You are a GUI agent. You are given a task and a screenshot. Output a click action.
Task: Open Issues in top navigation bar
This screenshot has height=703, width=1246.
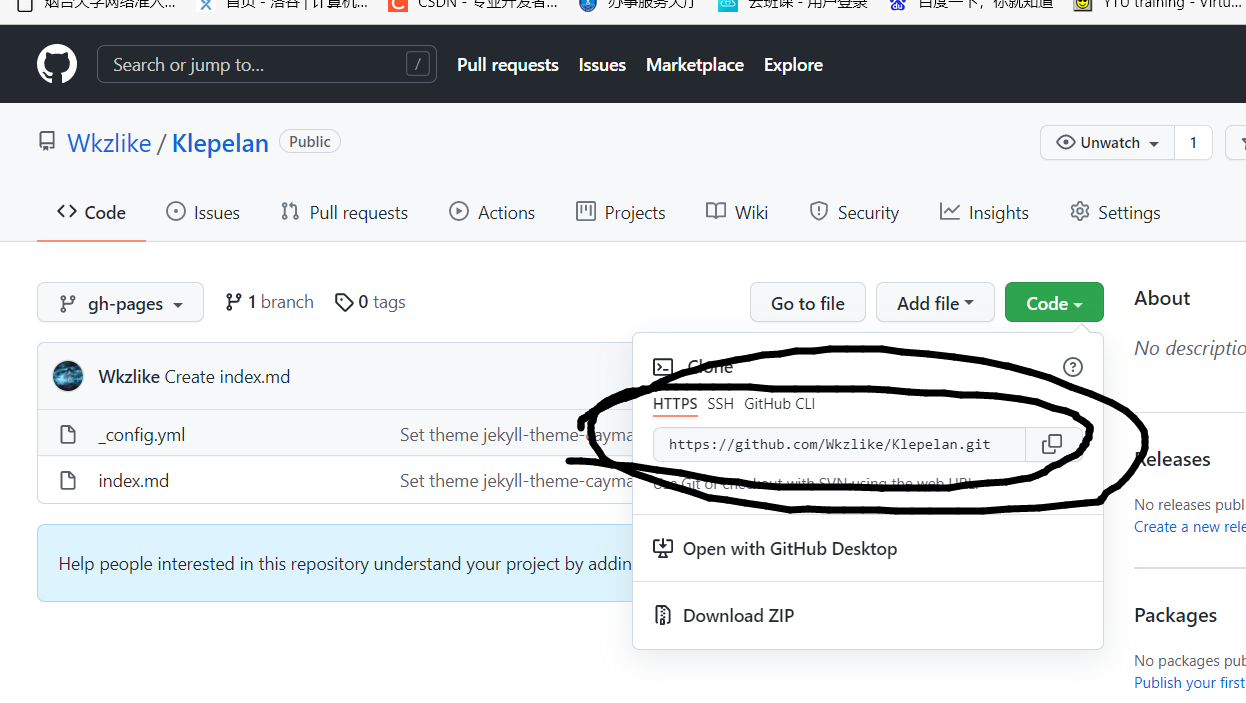602,65
